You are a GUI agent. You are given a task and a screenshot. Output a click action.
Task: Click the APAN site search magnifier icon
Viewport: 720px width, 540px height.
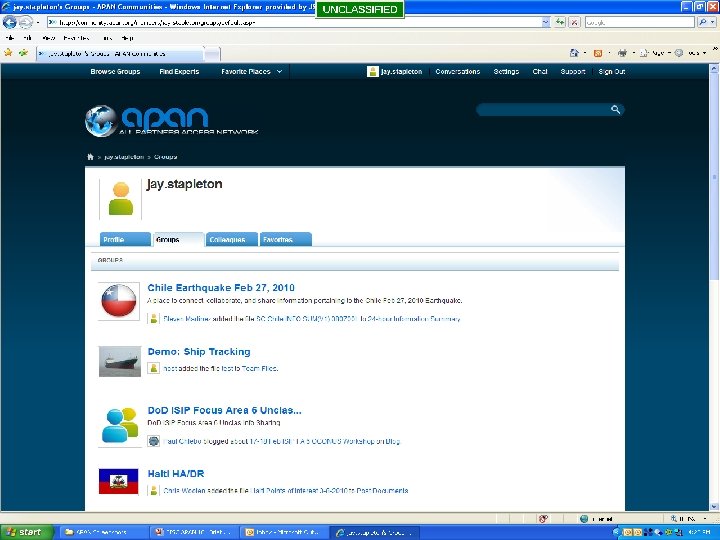pos(615,109)
